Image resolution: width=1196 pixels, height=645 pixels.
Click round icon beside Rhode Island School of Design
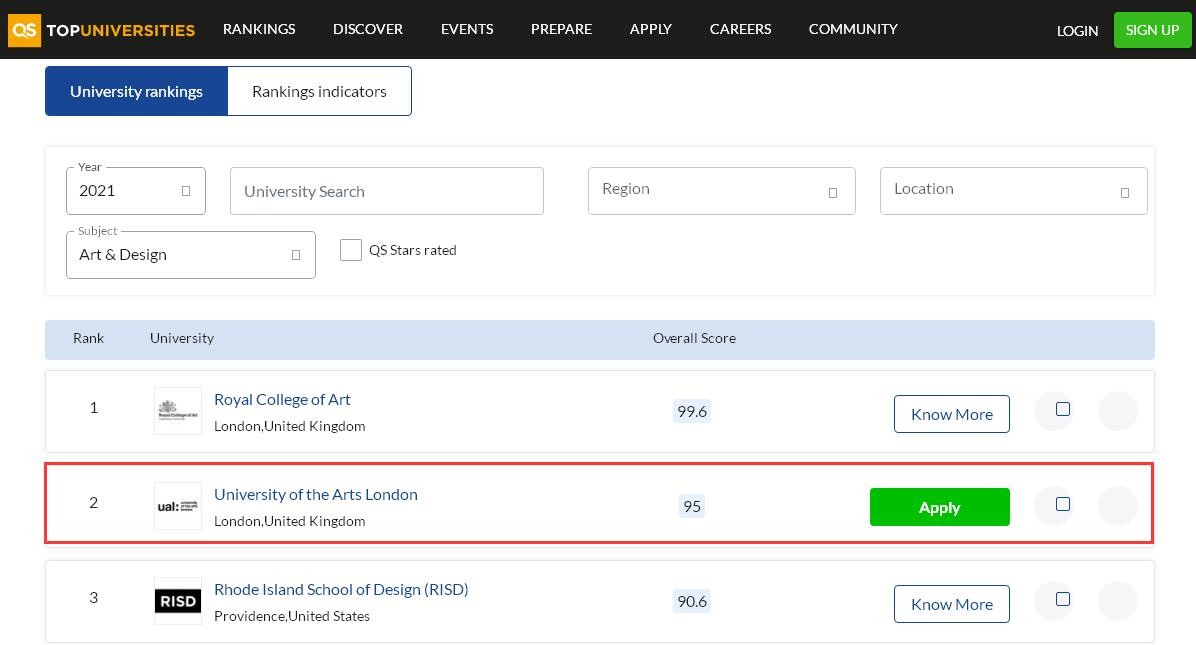(x=1117, y=601)
